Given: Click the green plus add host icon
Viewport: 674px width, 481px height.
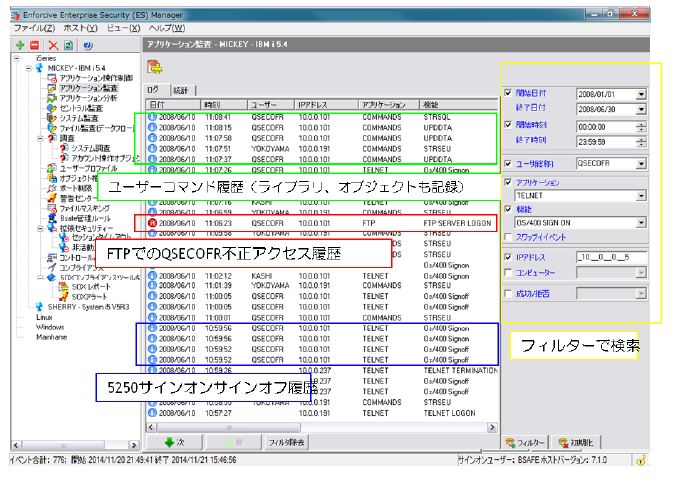Looking at the screenshot, I should coord(20,45).
